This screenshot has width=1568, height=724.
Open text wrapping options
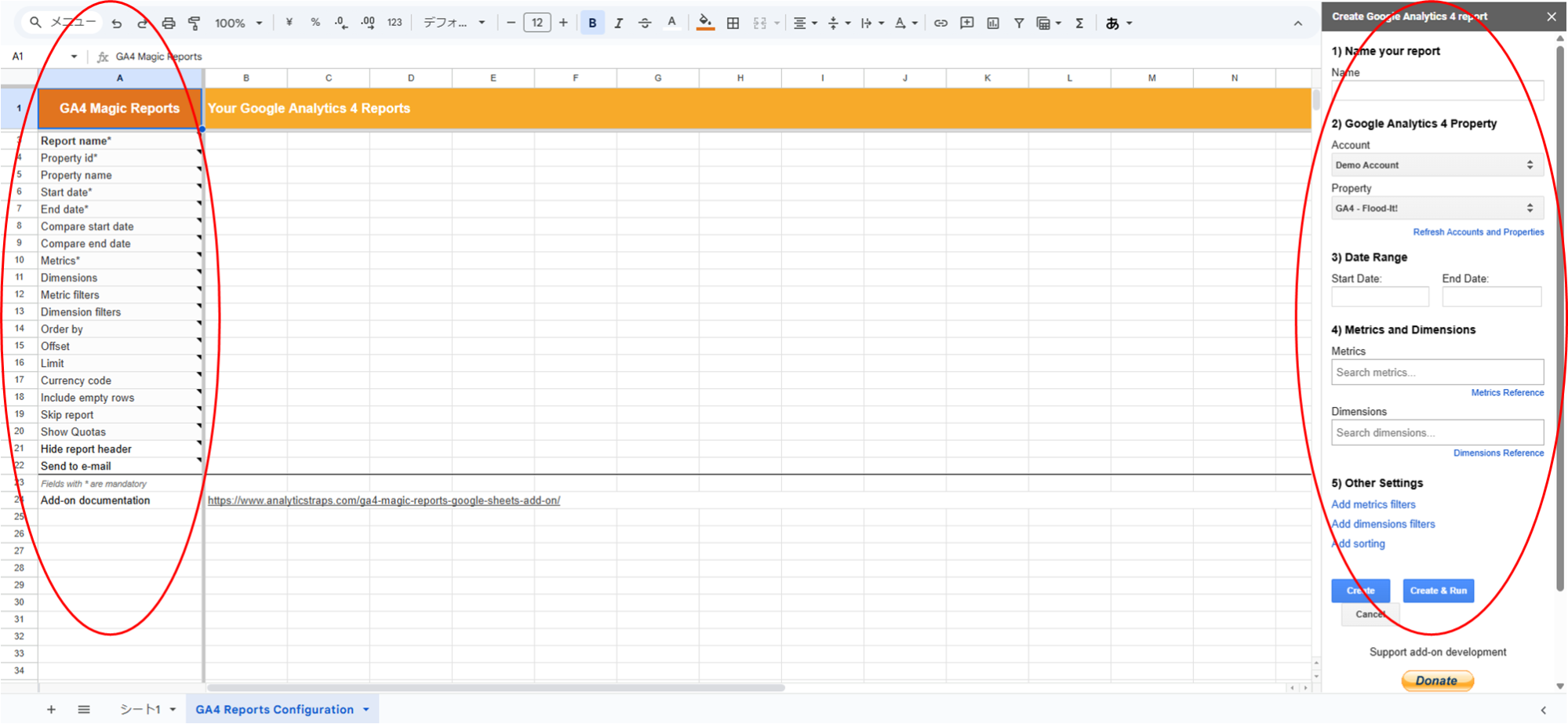[x=872, y=23]
